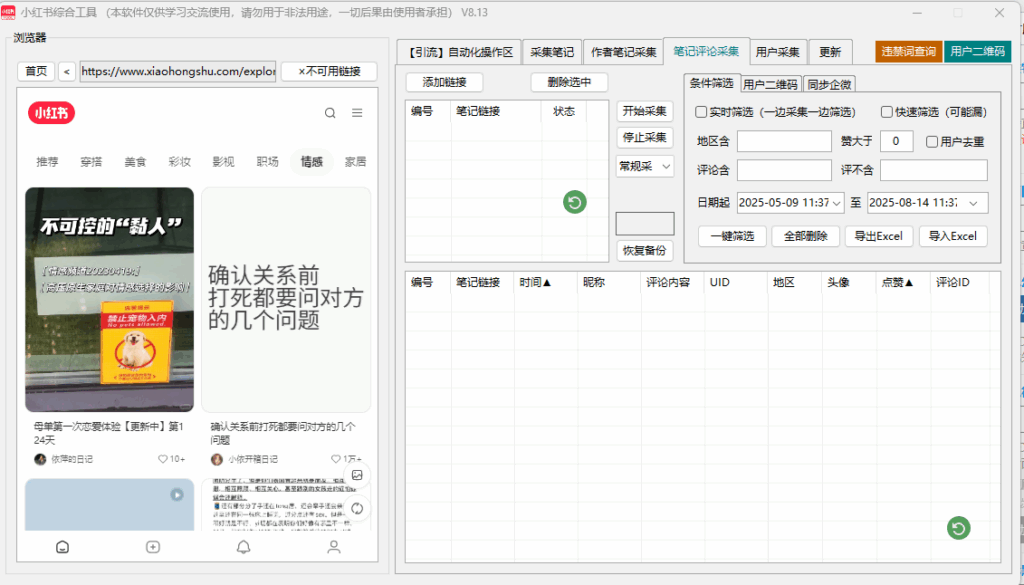Click 删除选中 button
Viewport: 1024px width, 585px height.
click(x=569, y=82)
